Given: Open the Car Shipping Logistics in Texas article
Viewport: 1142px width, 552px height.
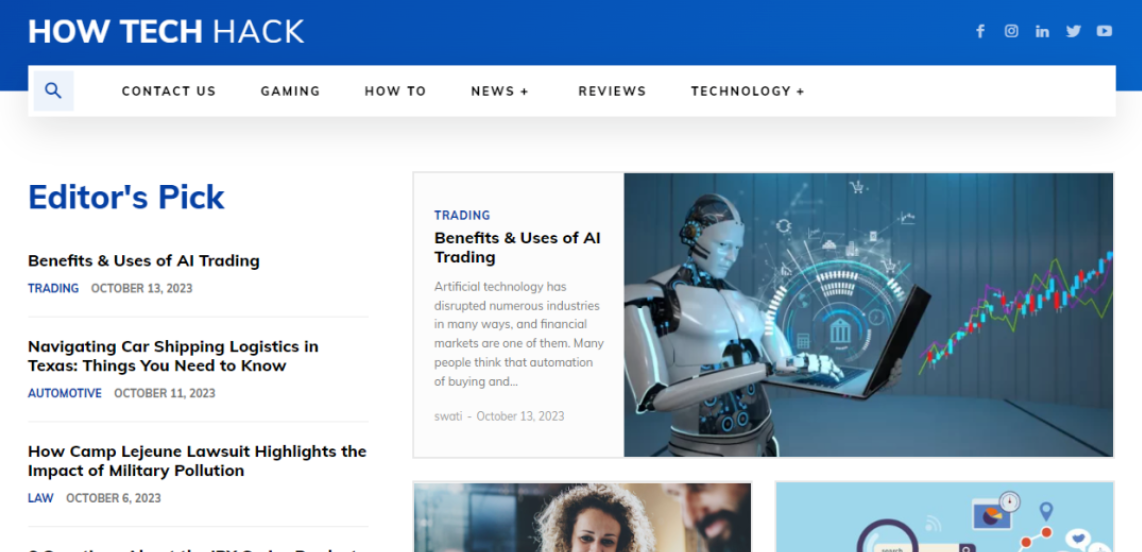Looking at the screenshot, I should coord(173,356).
